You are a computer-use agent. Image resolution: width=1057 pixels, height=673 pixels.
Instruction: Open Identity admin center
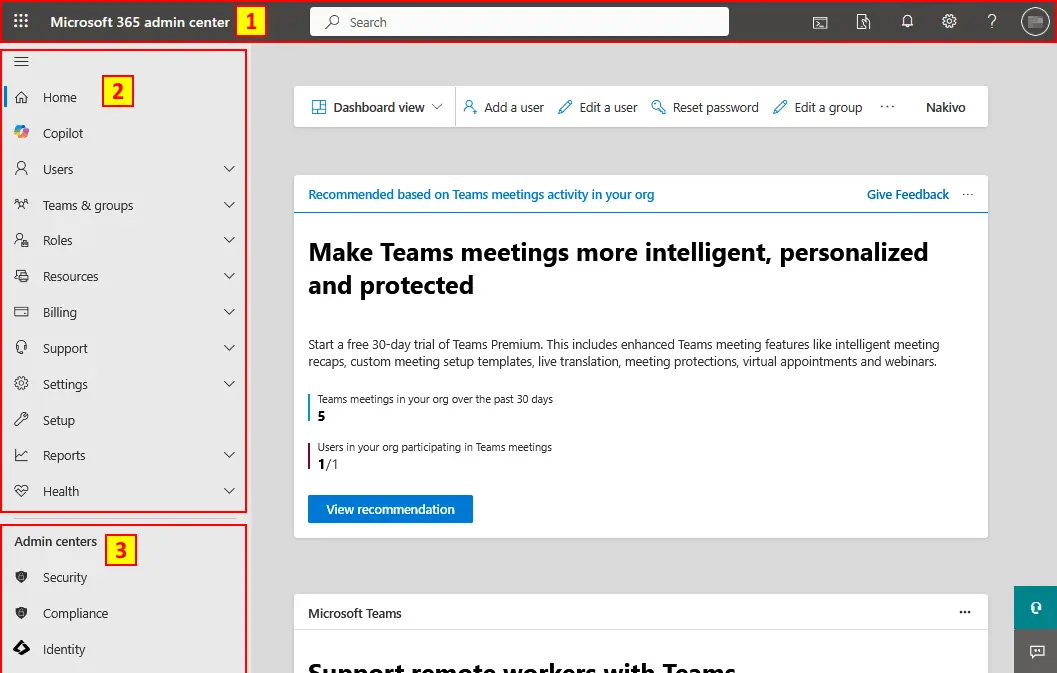click(x=64, y=649)
